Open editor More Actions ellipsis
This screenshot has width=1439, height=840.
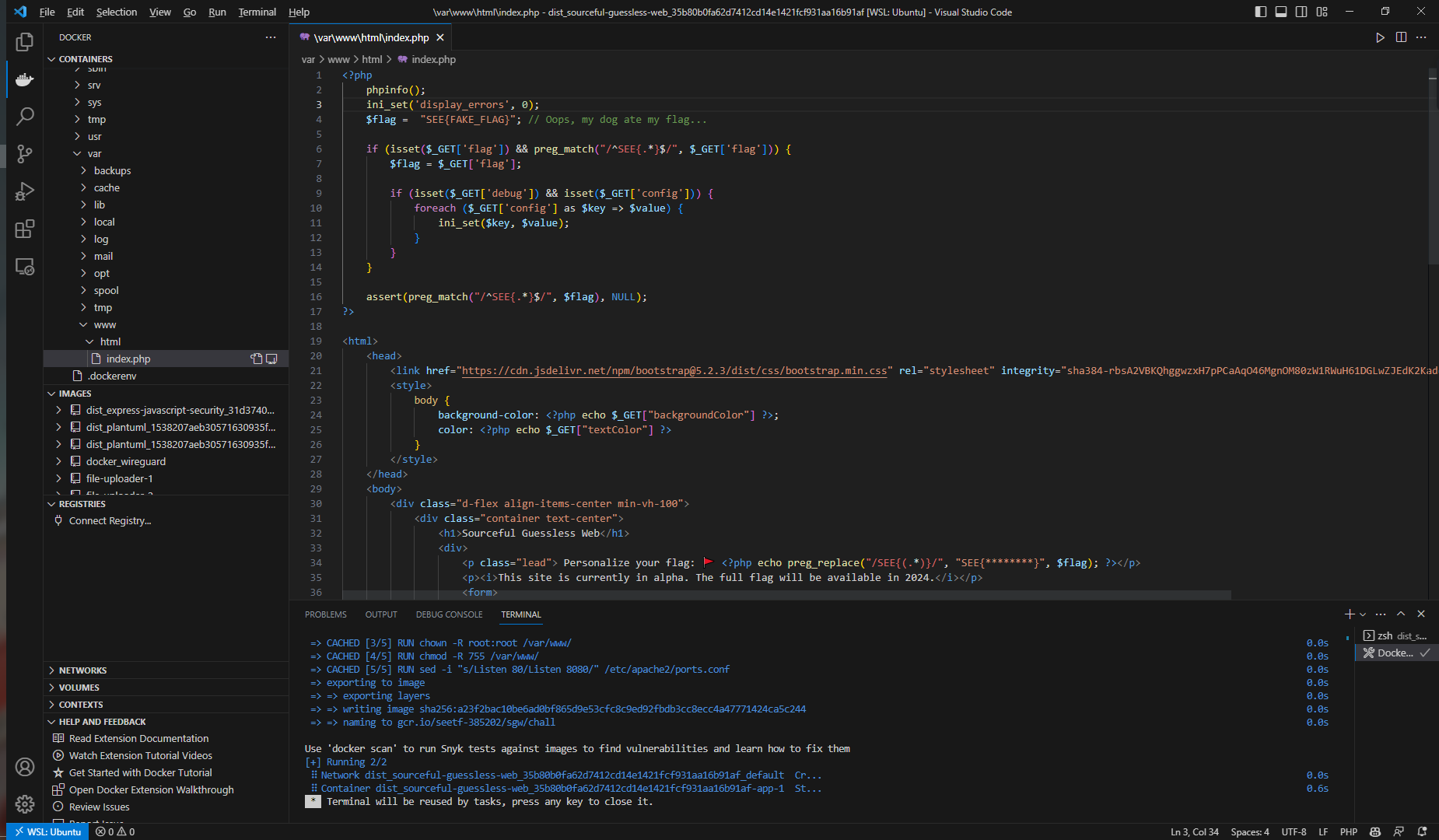click(x=1421, y=37)
